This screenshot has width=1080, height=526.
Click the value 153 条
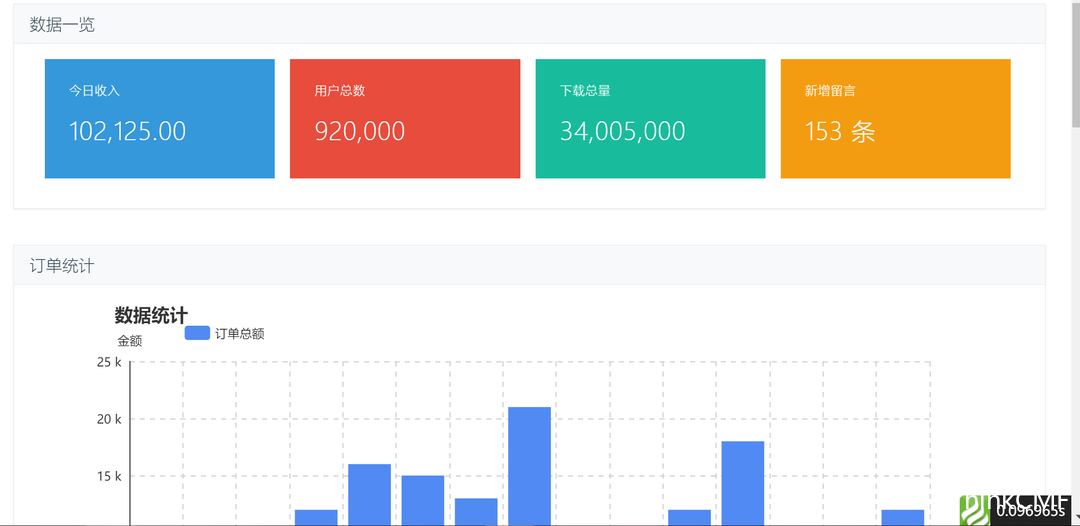click(x=840, y=131)
